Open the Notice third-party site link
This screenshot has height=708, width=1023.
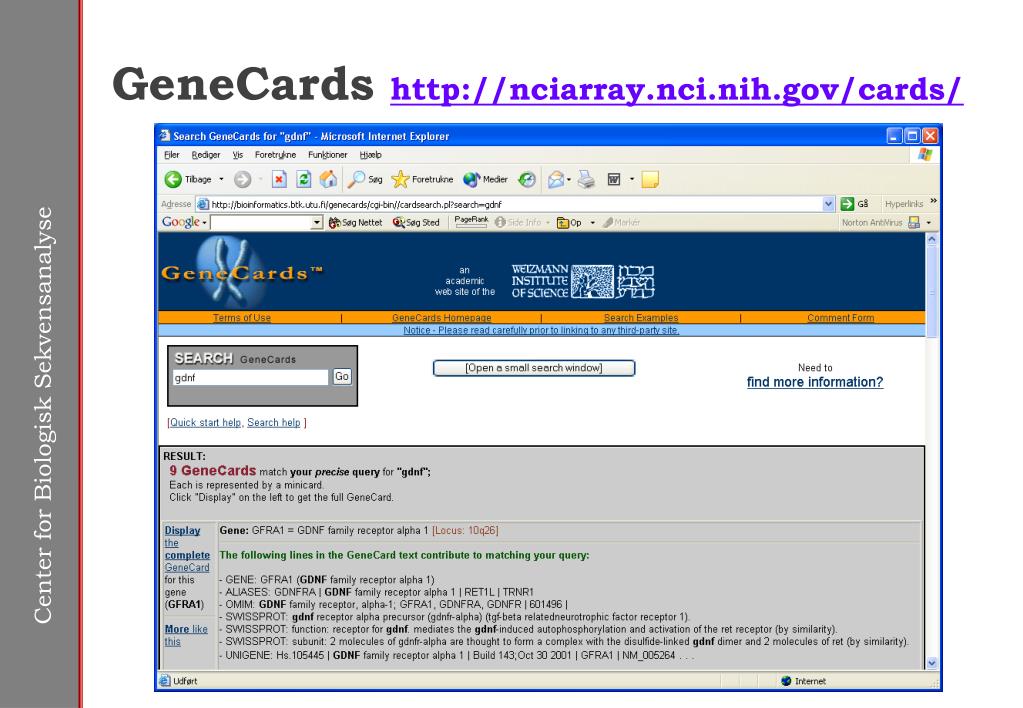pyautogui.click(x=541, y=330)
